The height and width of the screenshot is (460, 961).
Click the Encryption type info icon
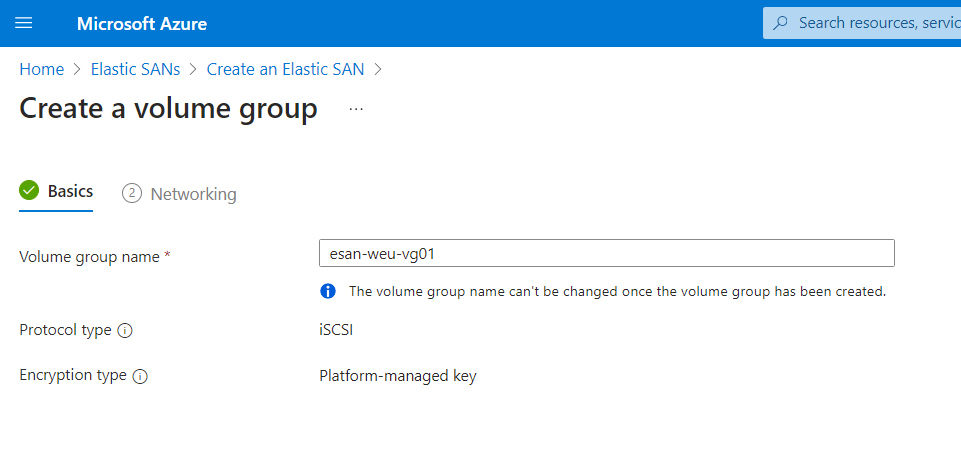coord(140,376)
